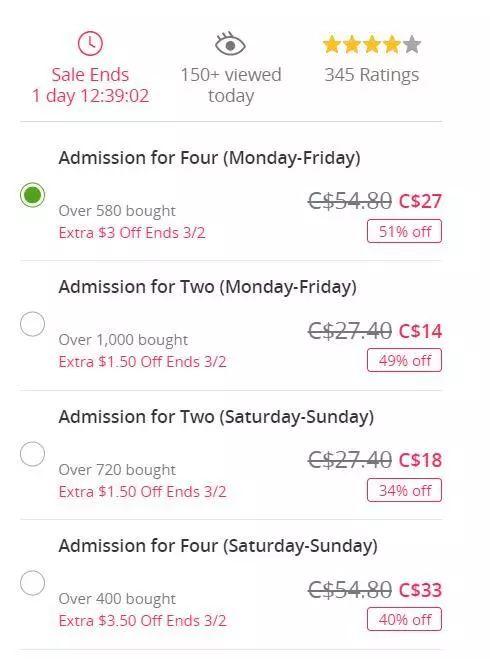Click the C$27 sale price
The image size is (490, 659).
click(x=420, y=201)
